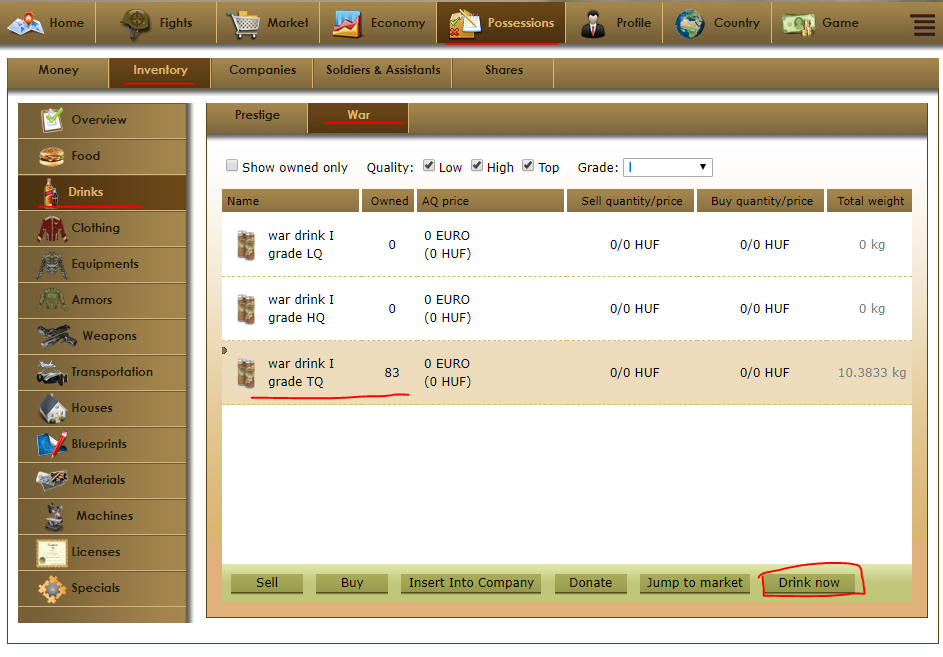
Task: Sort by the Owned column header
Action: point(389,201)
